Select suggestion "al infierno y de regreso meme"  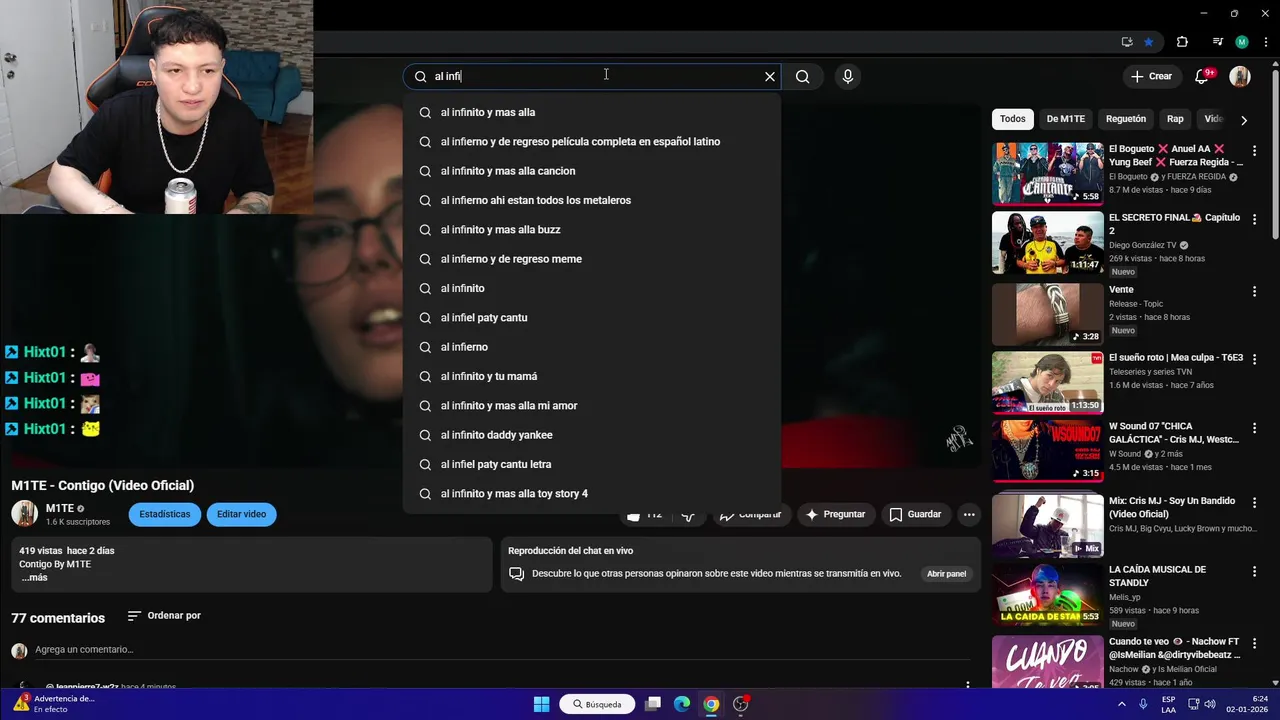point(592,259)
